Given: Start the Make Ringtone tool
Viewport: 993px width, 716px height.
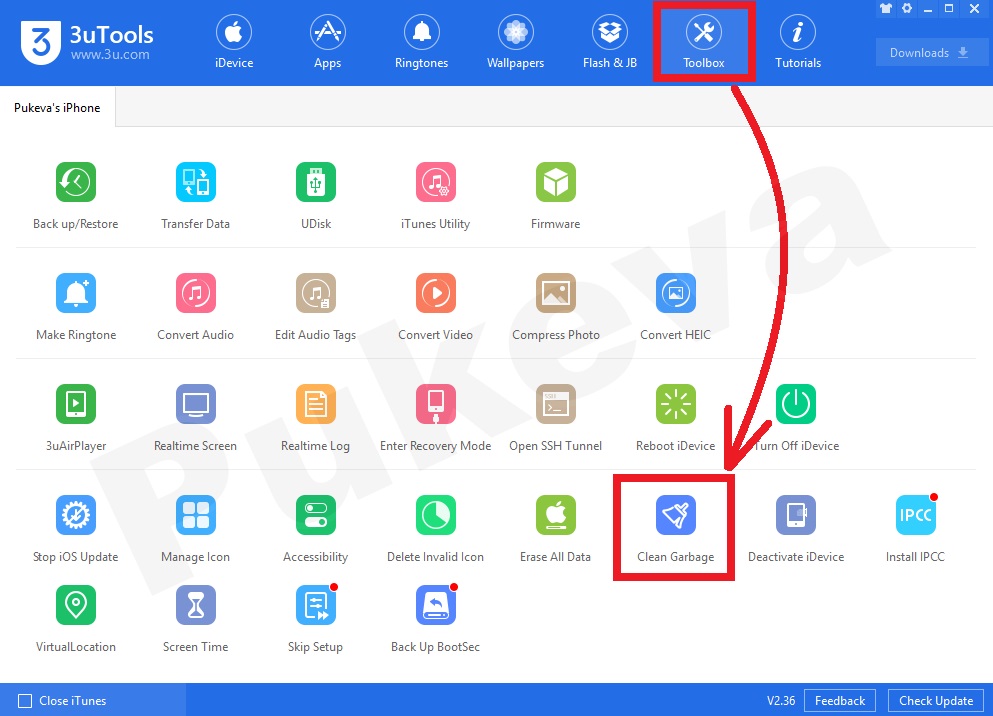Looking at the screenshot, I should tap(75, 293).
